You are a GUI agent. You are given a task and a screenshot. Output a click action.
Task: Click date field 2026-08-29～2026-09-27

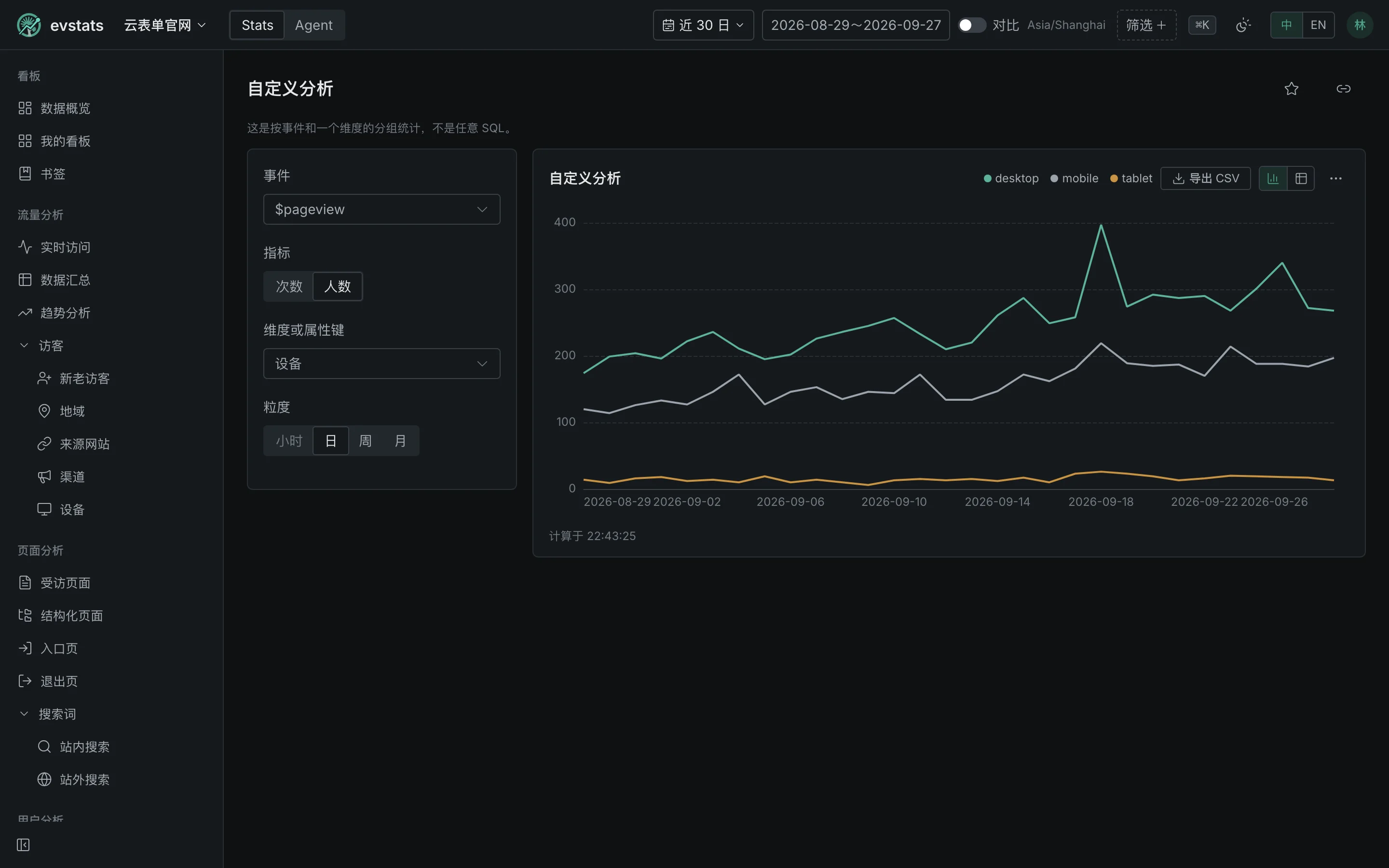[x=856, y=25]
